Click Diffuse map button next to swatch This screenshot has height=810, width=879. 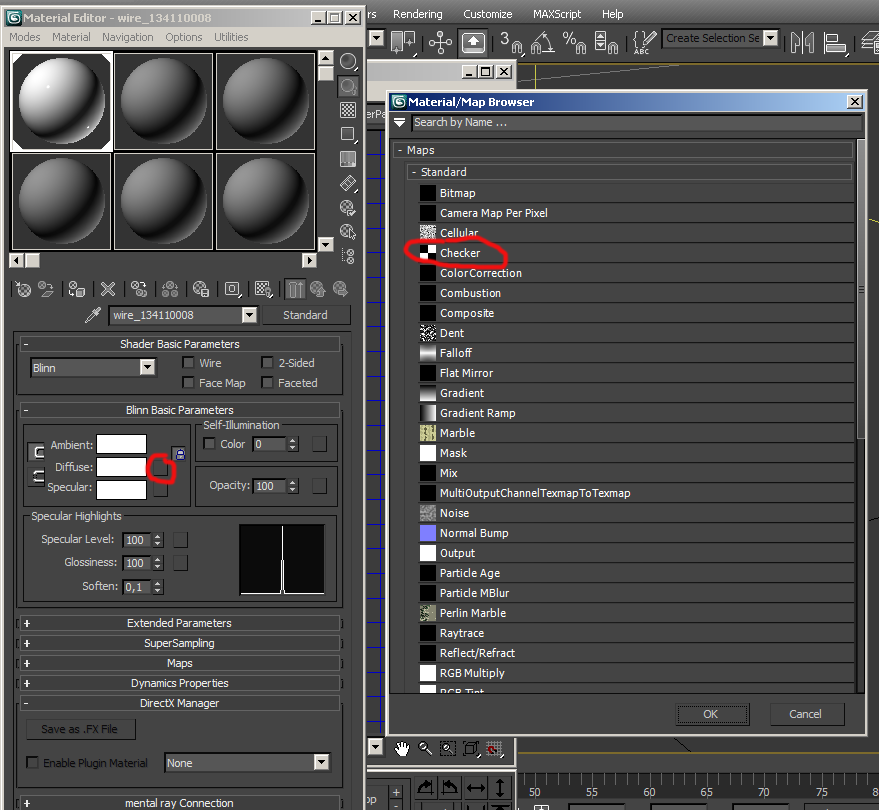point(160,468)
